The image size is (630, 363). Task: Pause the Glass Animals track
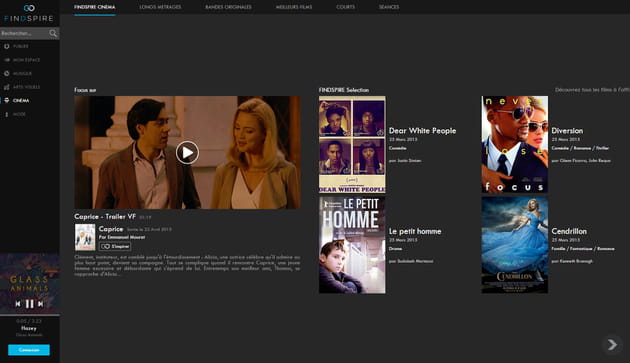tap(29, 304)
